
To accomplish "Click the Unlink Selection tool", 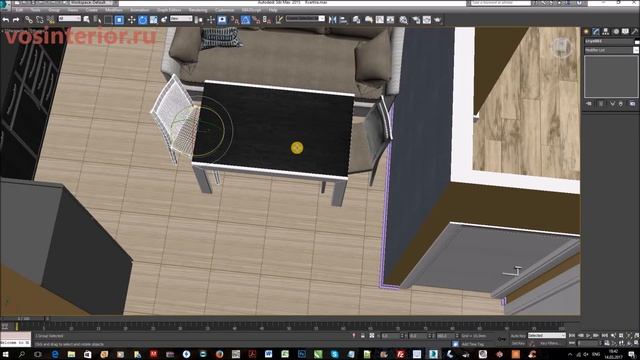I will tap(40, 20).
